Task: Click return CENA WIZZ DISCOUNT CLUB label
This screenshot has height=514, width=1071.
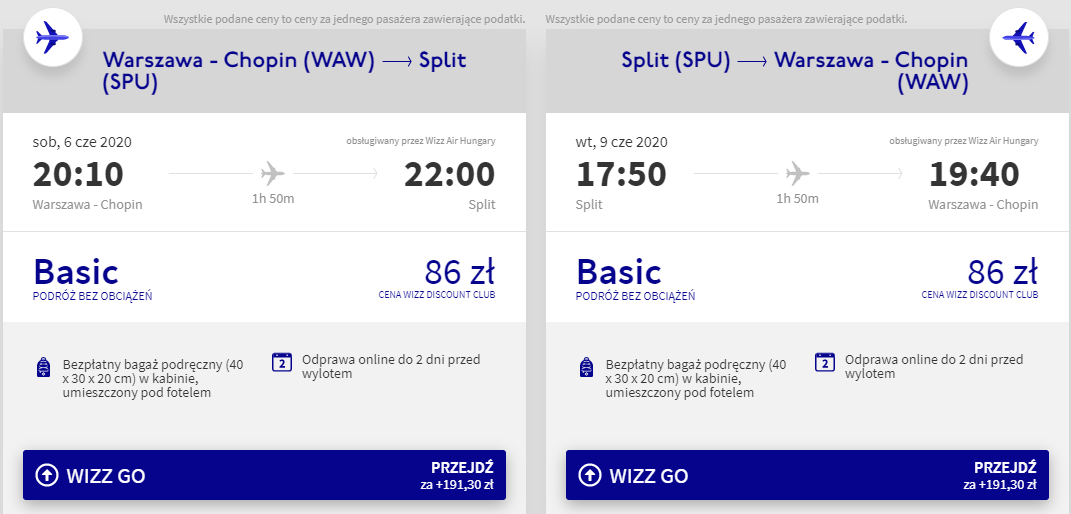Action: [x=979, y=295]
